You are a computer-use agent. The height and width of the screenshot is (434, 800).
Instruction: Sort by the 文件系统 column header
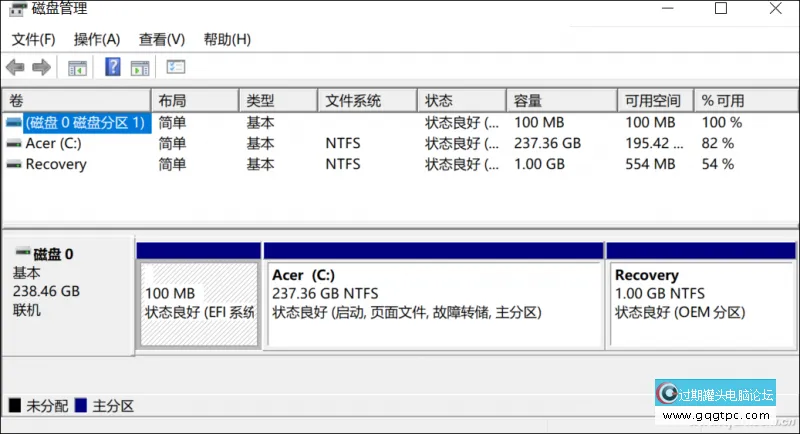click(367, 100)
